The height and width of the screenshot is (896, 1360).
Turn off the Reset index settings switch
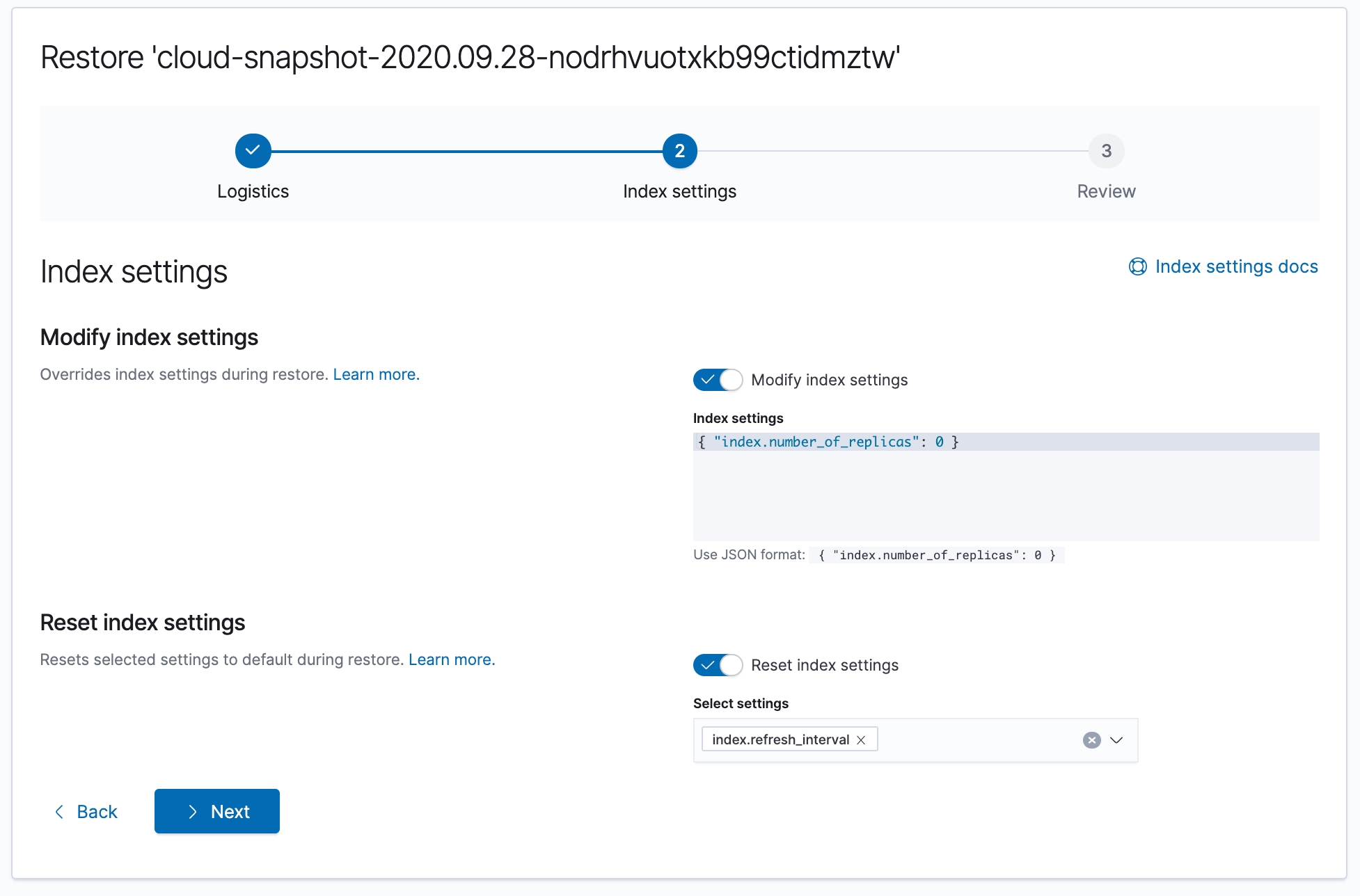point(718,665)
